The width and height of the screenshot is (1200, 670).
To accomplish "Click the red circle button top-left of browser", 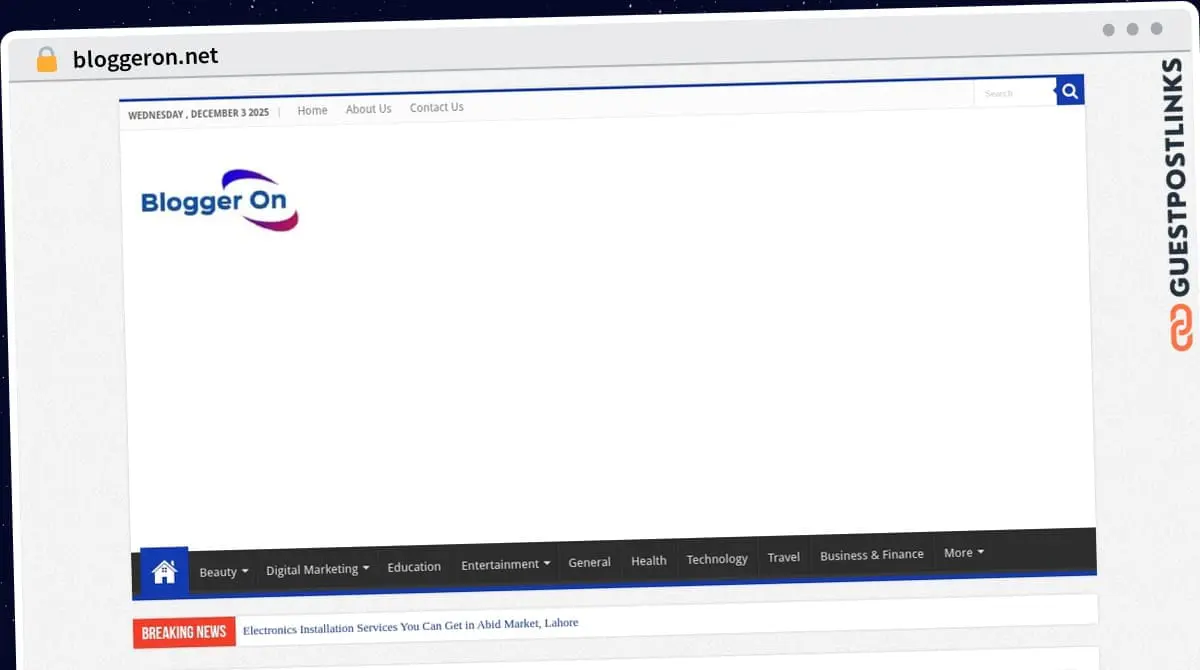I will pyautogui.click(x=1108, y=30).
